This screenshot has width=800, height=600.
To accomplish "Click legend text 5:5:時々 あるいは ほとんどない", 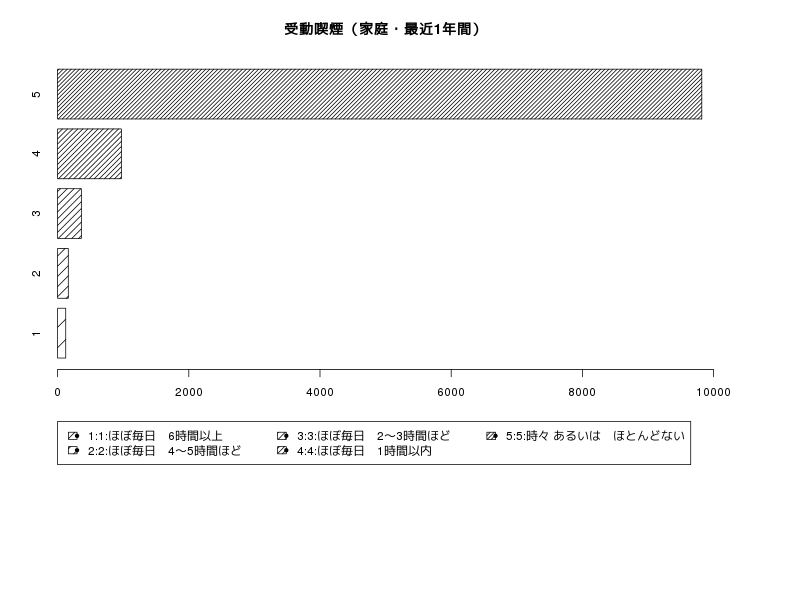I will (595, 436).
